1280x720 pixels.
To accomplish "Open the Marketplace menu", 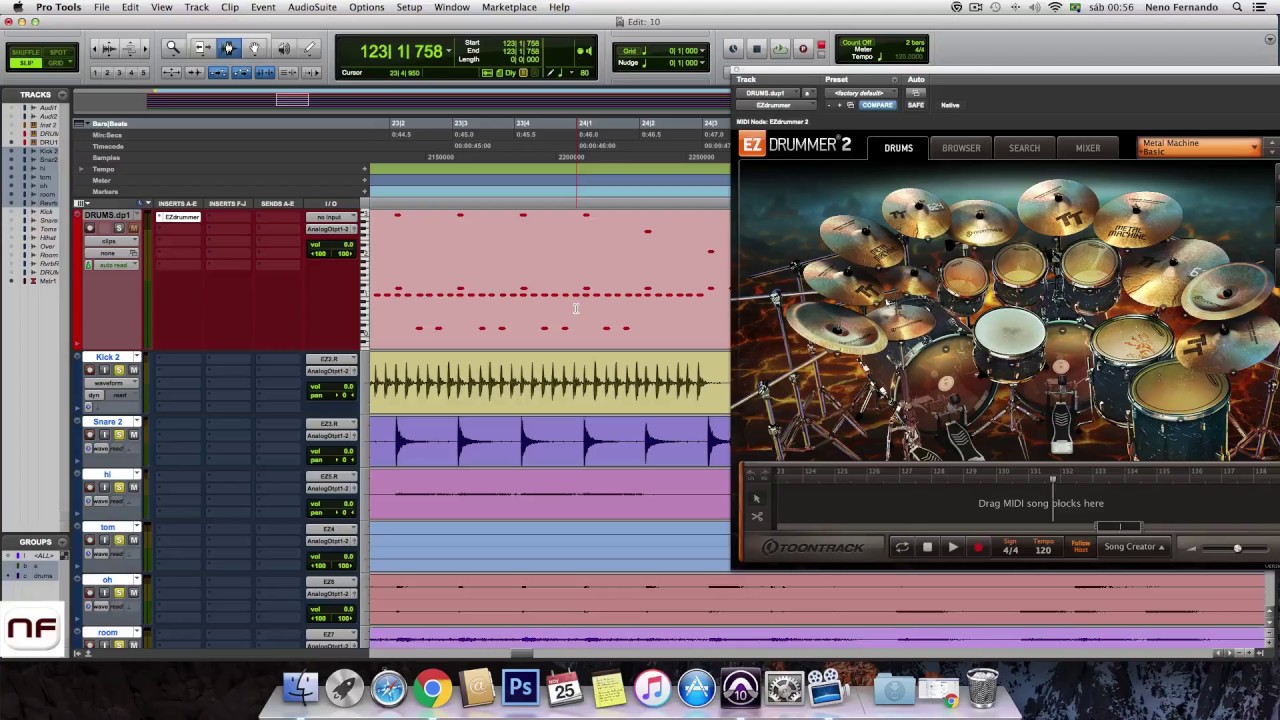I will click(x=509, y=7).
